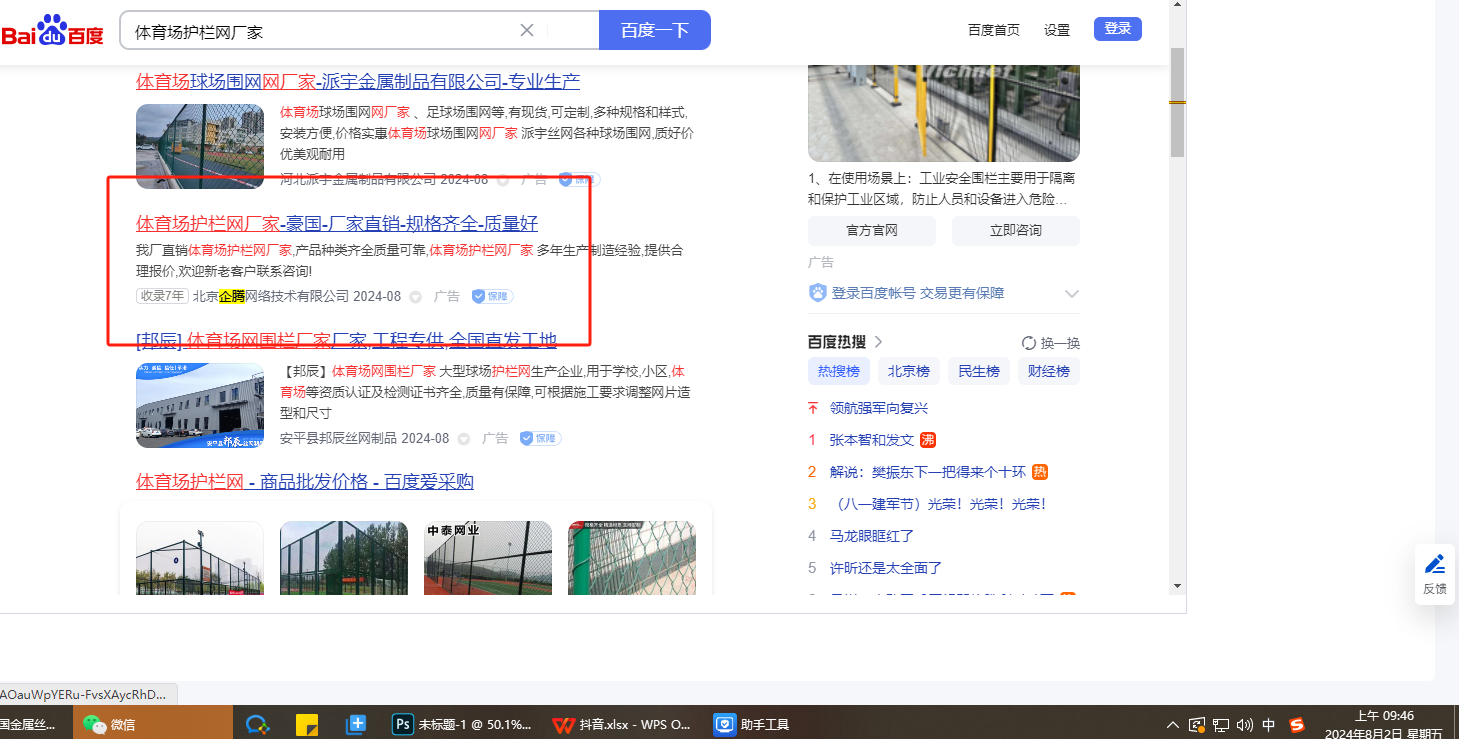The height and width of the screenshot is (739, 1459).
Task: Click the 登录 login button
Action: pos(1118,29)
